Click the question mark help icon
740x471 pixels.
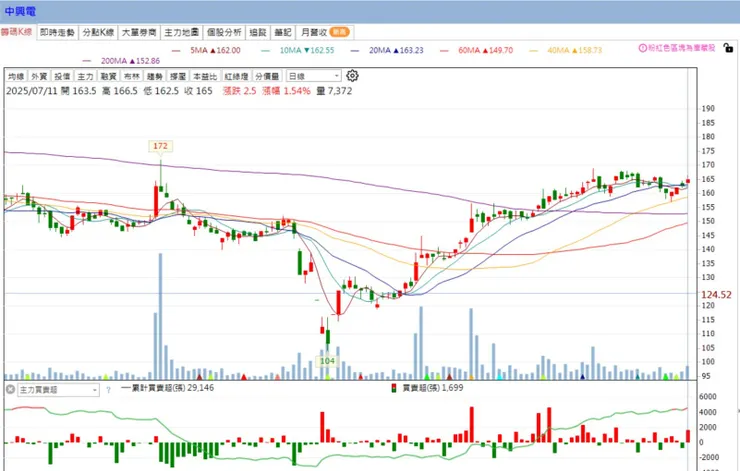click(109, 390)
